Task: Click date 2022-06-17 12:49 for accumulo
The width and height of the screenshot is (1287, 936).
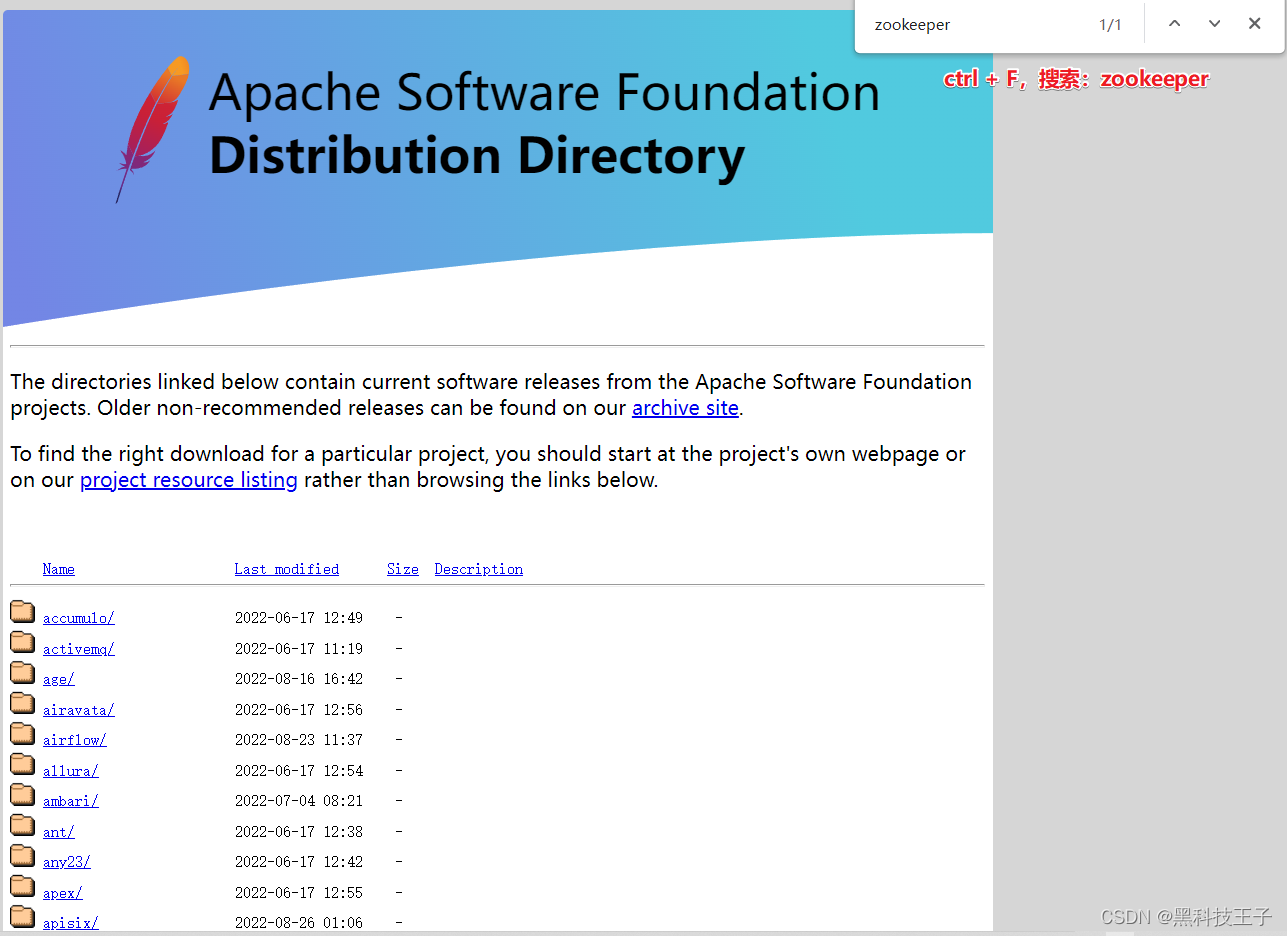Action: [x=299, y=618]
